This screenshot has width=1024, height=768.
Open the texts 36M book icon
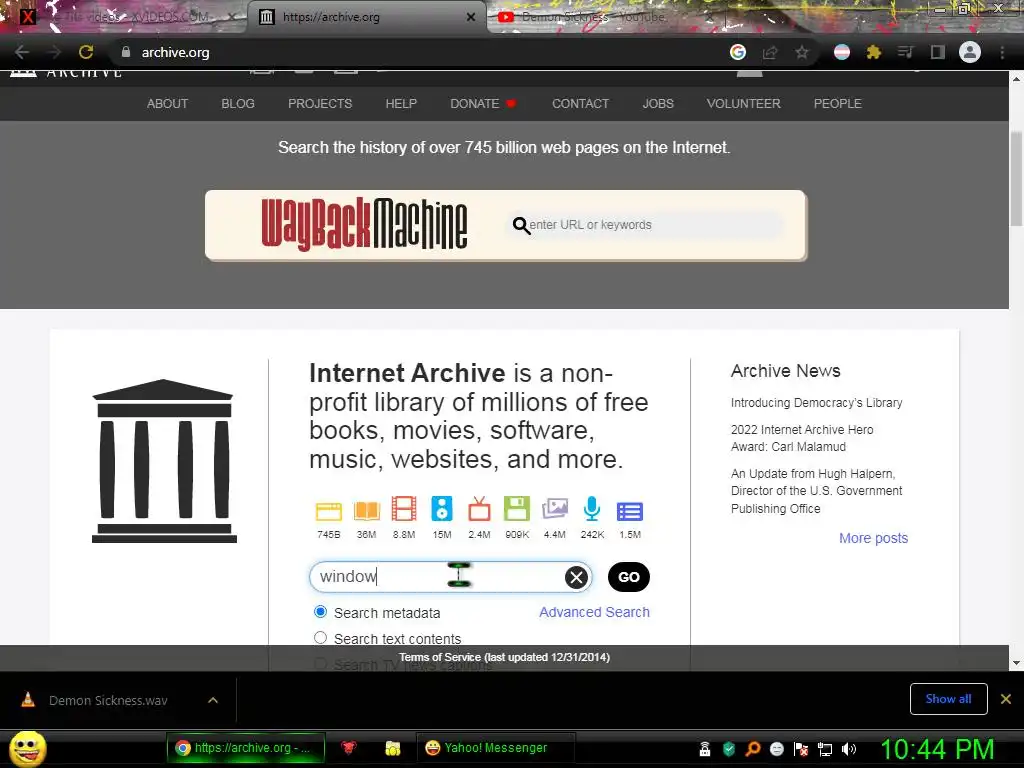366,511
